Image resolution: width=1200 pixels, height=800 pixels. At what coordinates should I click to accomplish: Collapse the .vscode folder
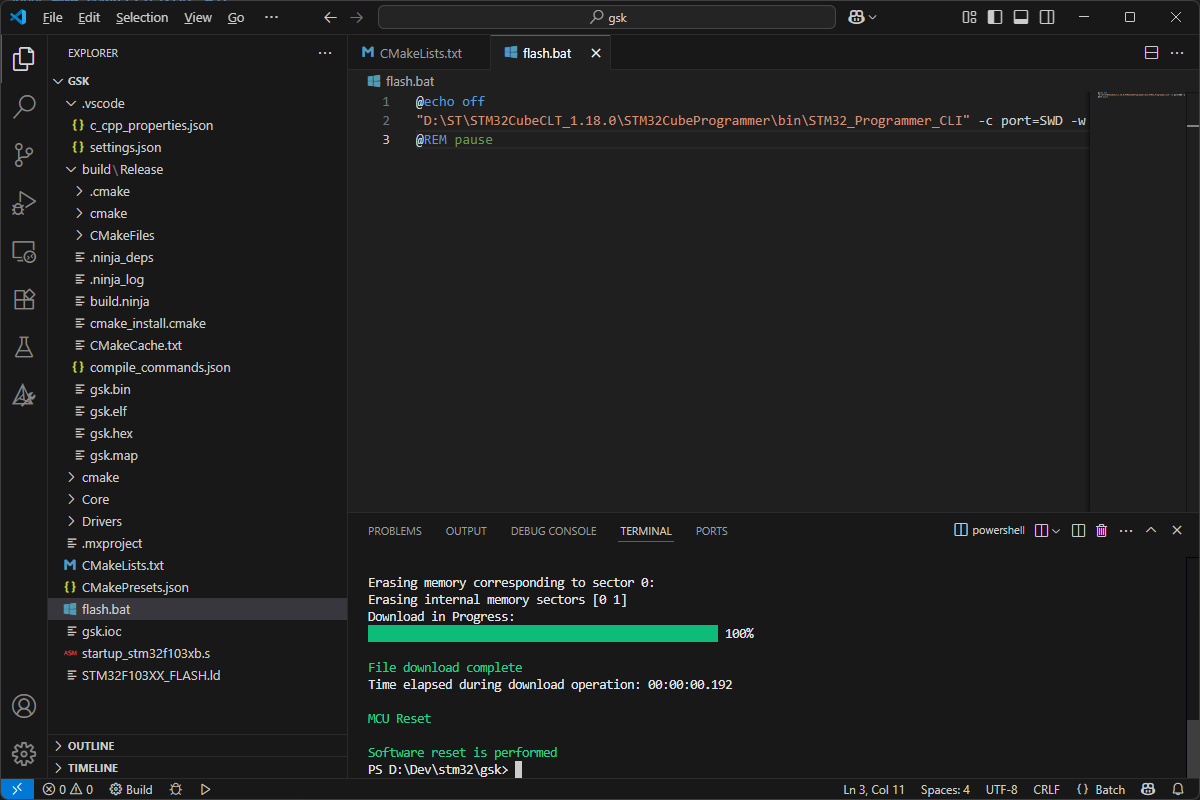click(x=71, y=103)
